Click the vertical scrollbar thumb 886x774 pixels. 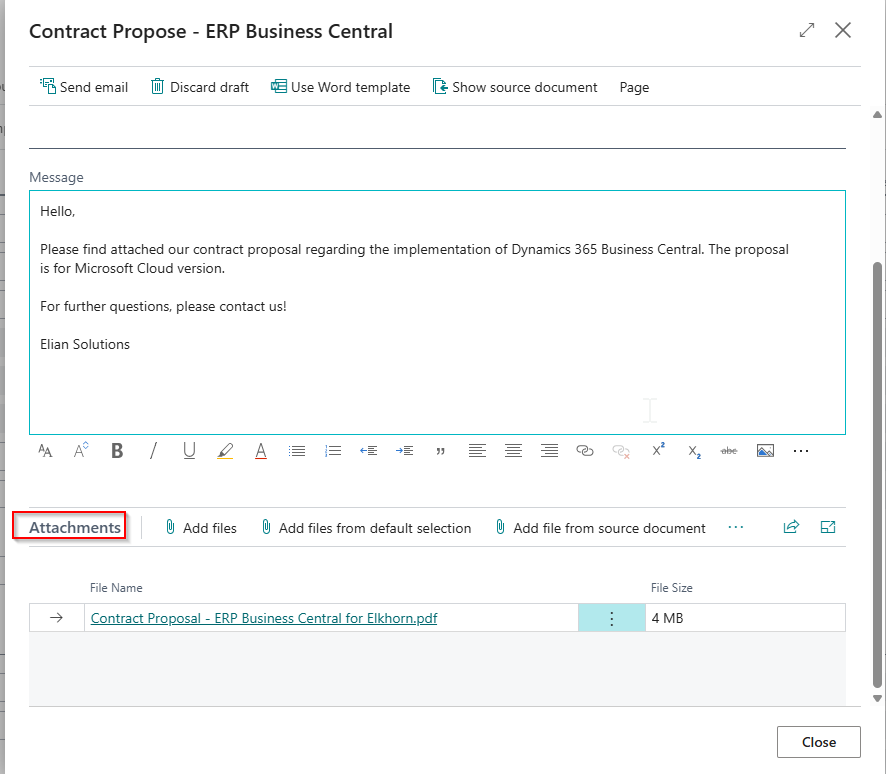(877, 475)
